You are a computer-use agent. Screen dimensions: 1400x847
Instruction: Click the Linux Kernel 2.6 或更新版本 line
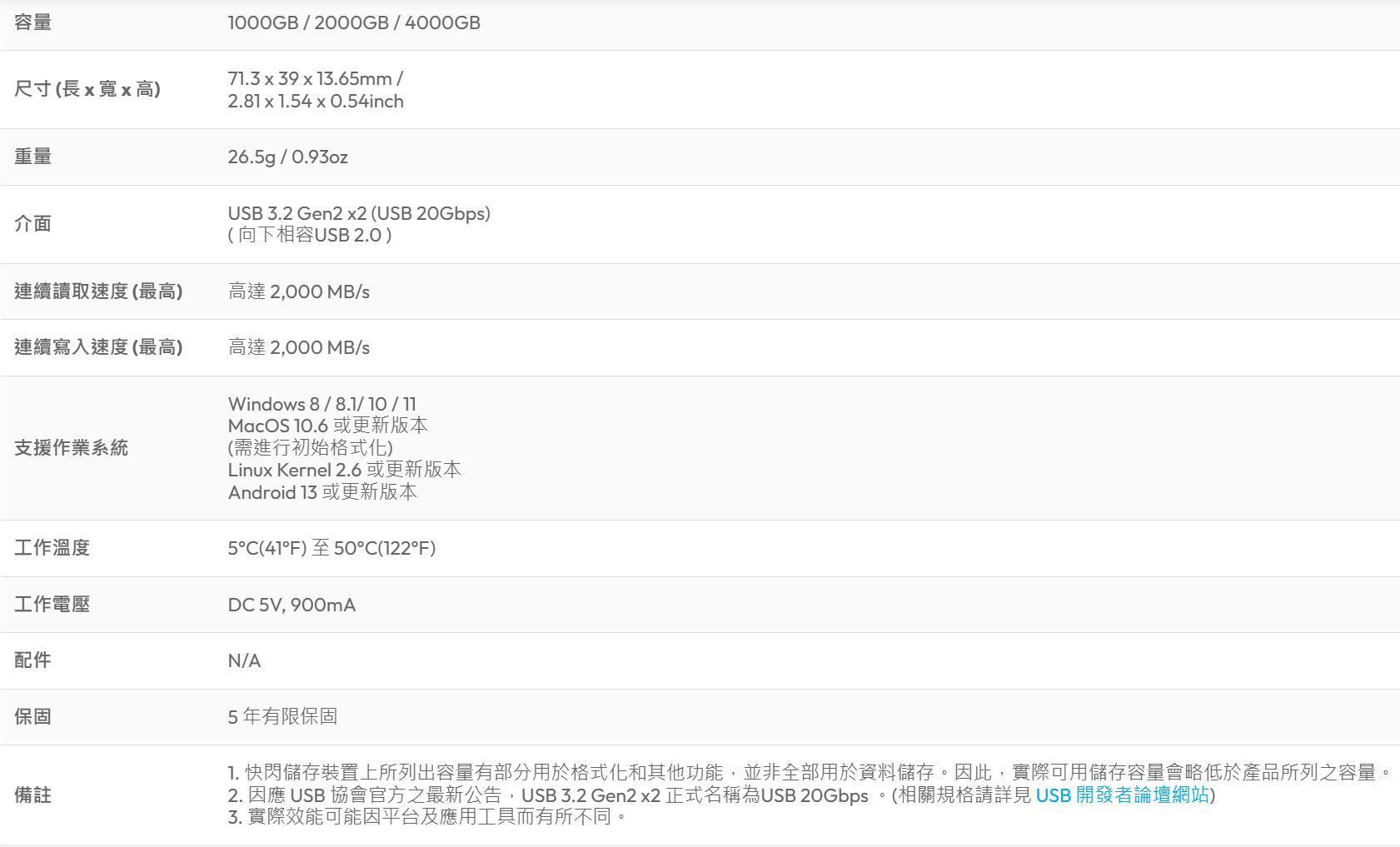344,469
